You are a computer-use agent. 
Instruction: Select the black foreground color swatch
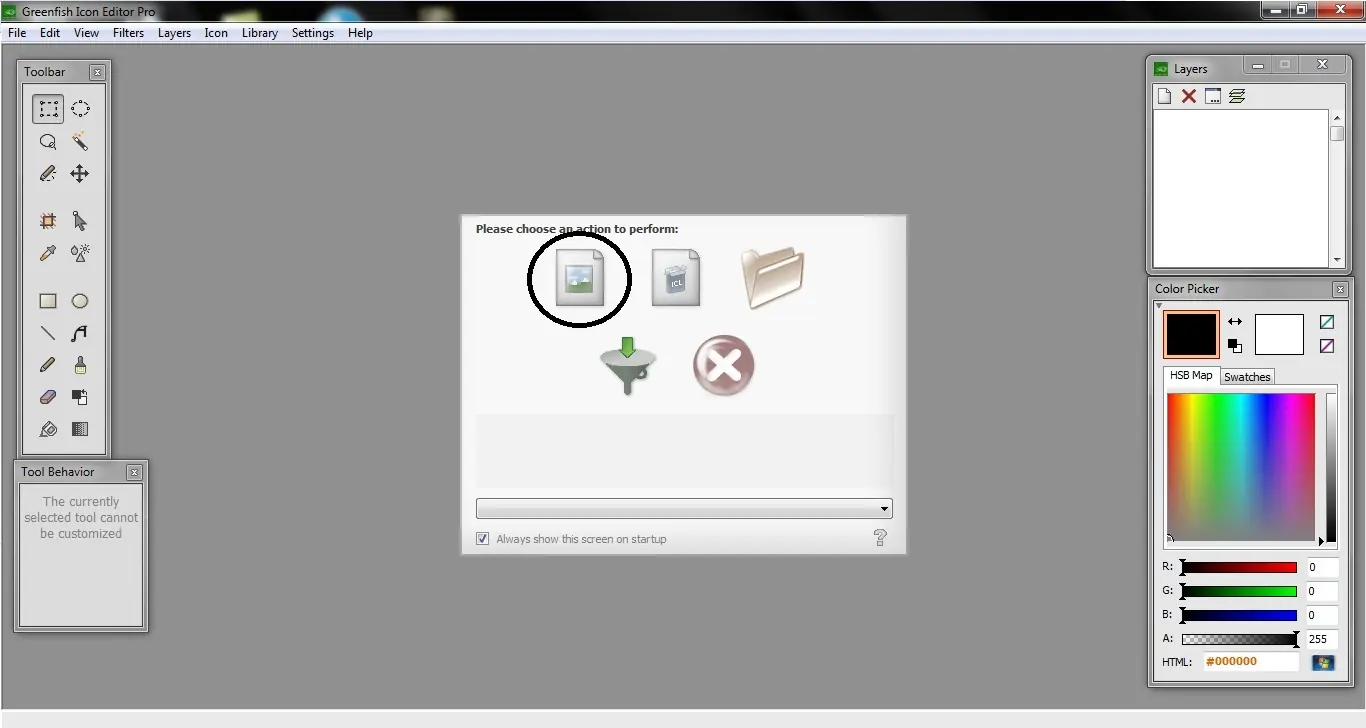coord(1191,334)
